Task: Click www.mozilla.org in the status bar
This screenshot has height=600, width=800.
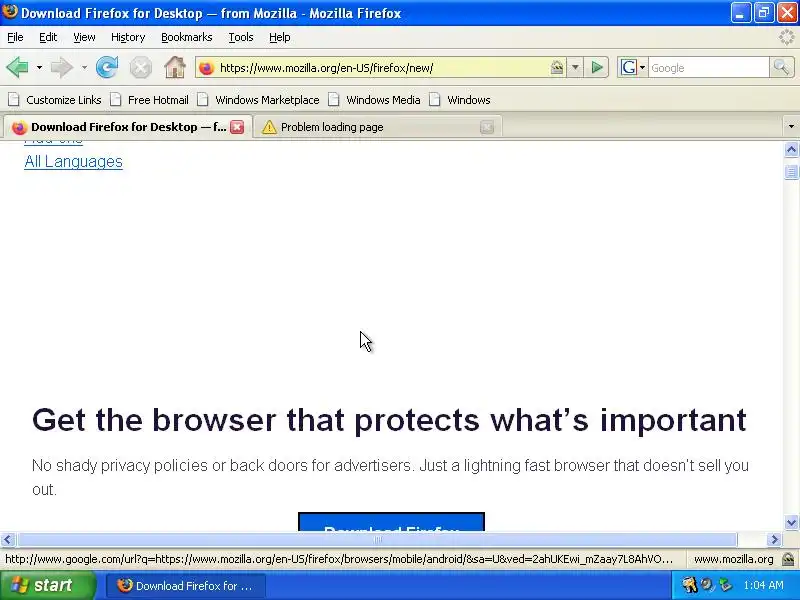Action: (734, 559)
